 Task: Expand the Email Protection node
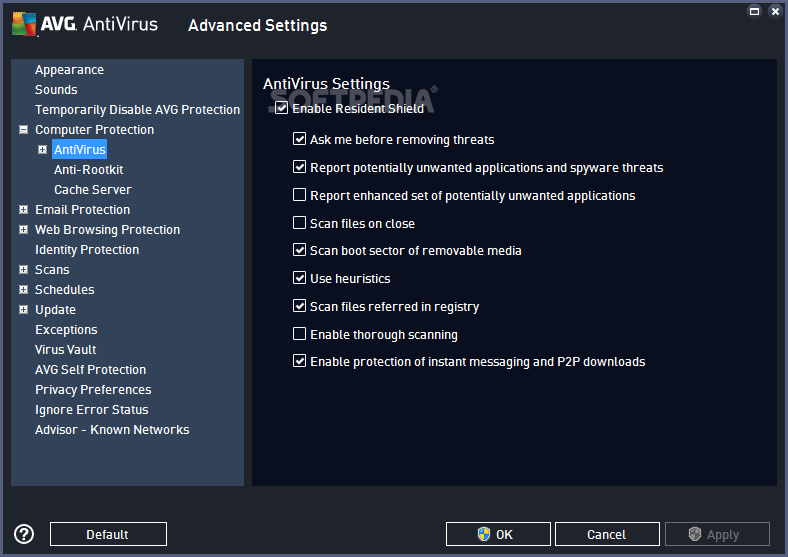[x=23, y=210]
